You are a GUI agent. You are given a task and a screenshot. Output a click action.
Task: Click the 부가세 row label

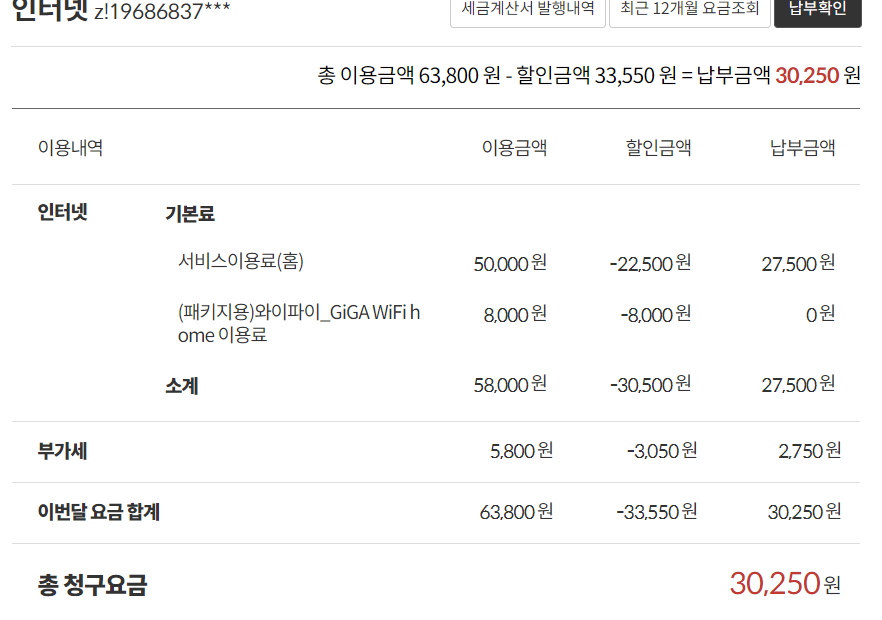62,451
